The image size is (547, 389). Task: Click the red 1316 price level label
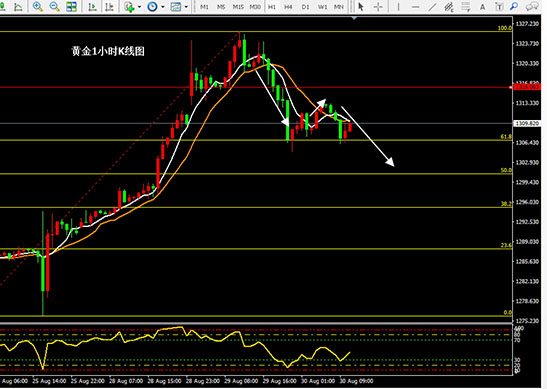(527, 87)
